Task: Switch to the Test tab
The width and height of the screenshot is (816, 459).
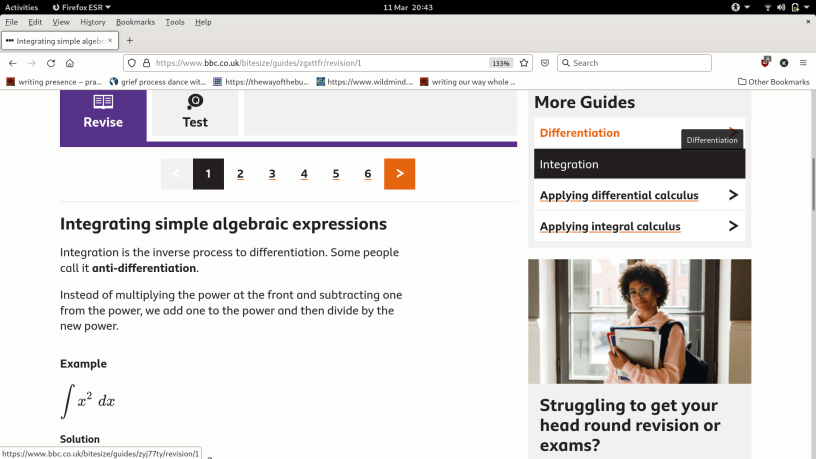Action: (x=195, y=111)
